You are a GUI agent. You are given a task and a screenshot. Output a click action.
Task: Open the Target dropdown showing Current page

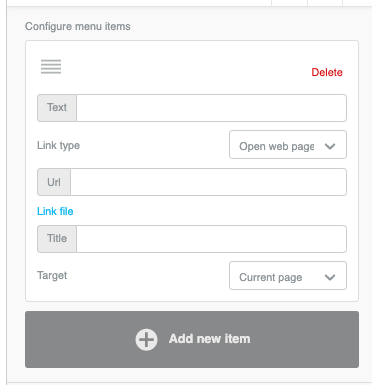tap(288, 276)
